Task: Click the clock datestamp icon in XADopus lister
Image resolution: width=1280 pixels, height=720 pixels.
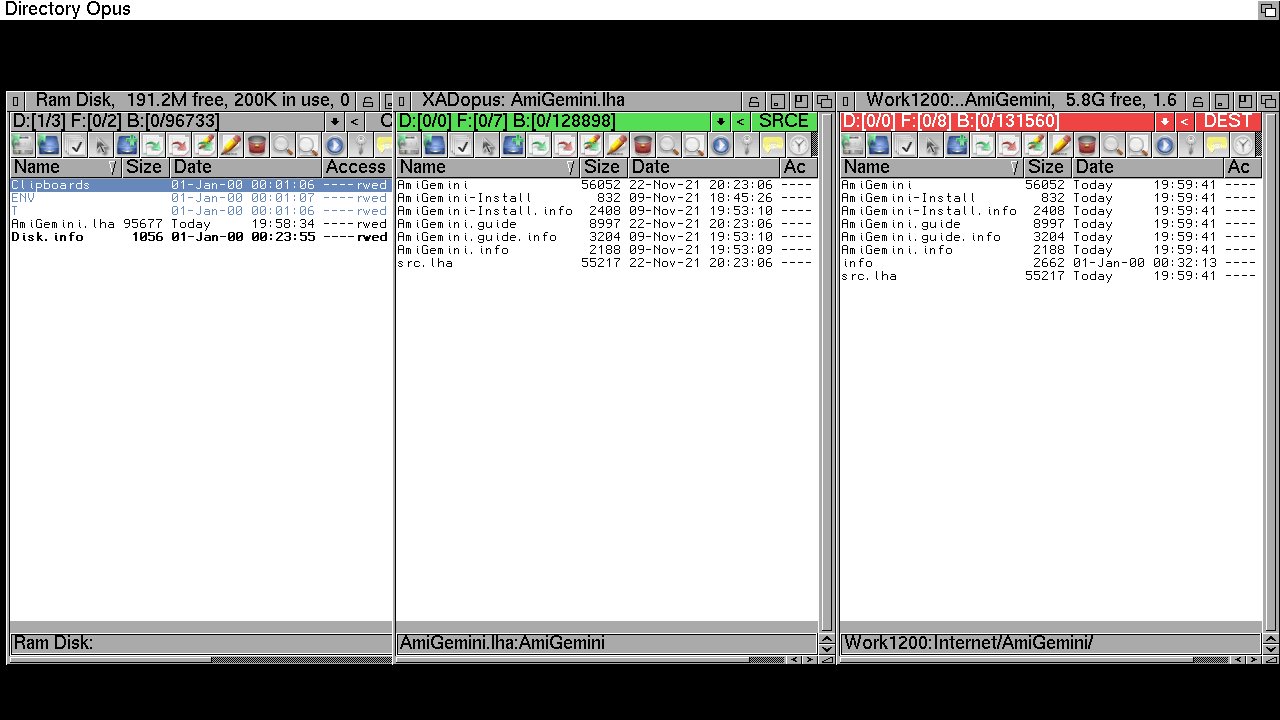Action: pyautogui.click(x=799, y=145)
